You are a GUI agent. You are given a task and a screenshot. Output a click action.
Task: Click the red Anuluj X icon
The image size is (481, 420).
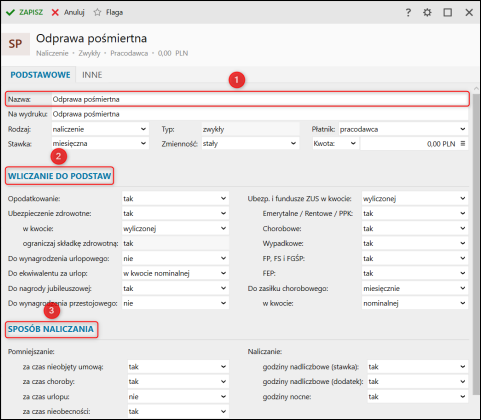[x=55, y=12]
